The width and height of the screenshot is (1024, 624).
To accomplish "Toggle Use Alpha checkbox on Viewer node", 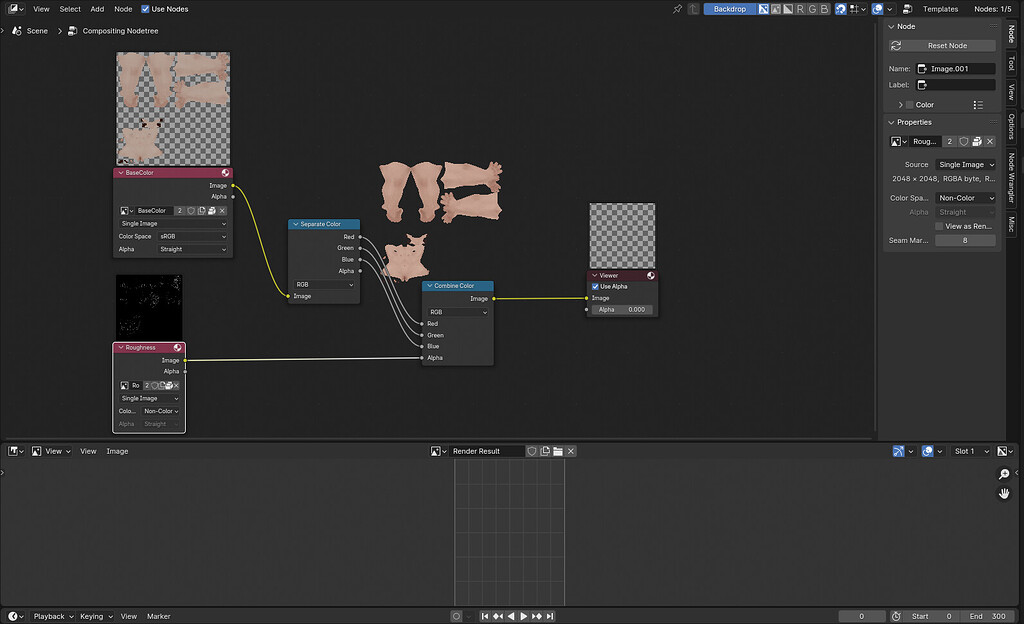I will pyautogui.click(x=596, y=287).
